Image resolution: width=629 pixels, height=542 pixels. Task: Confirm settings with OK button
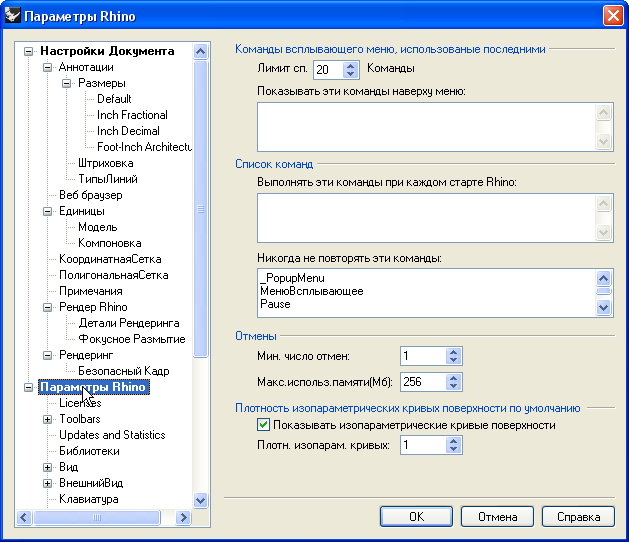(x=416, y=517)
